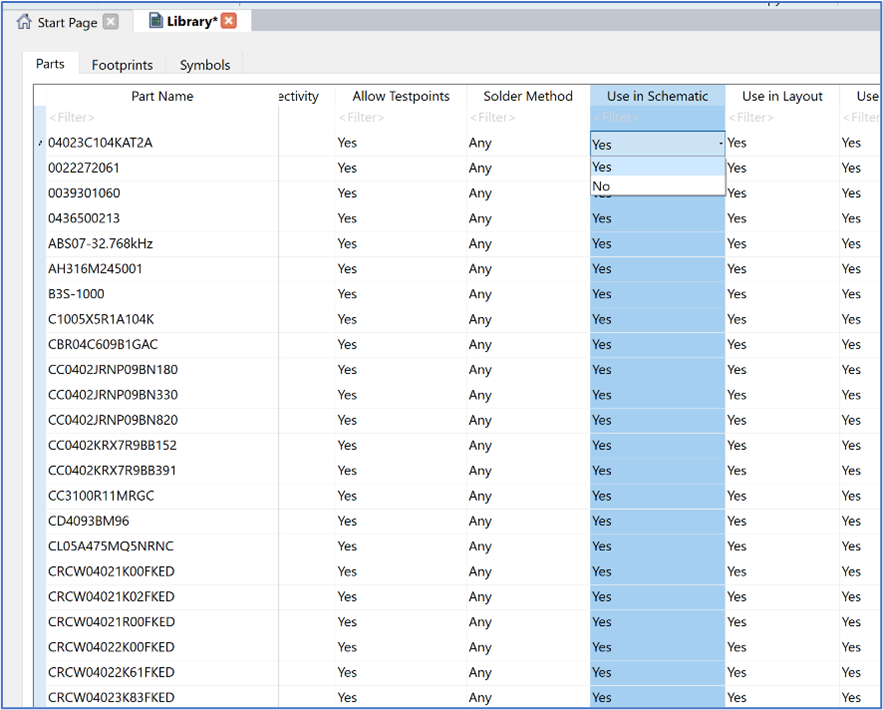Open the Symbols tab
This screenshot has height=710, width=883.
tap(205, 65)
